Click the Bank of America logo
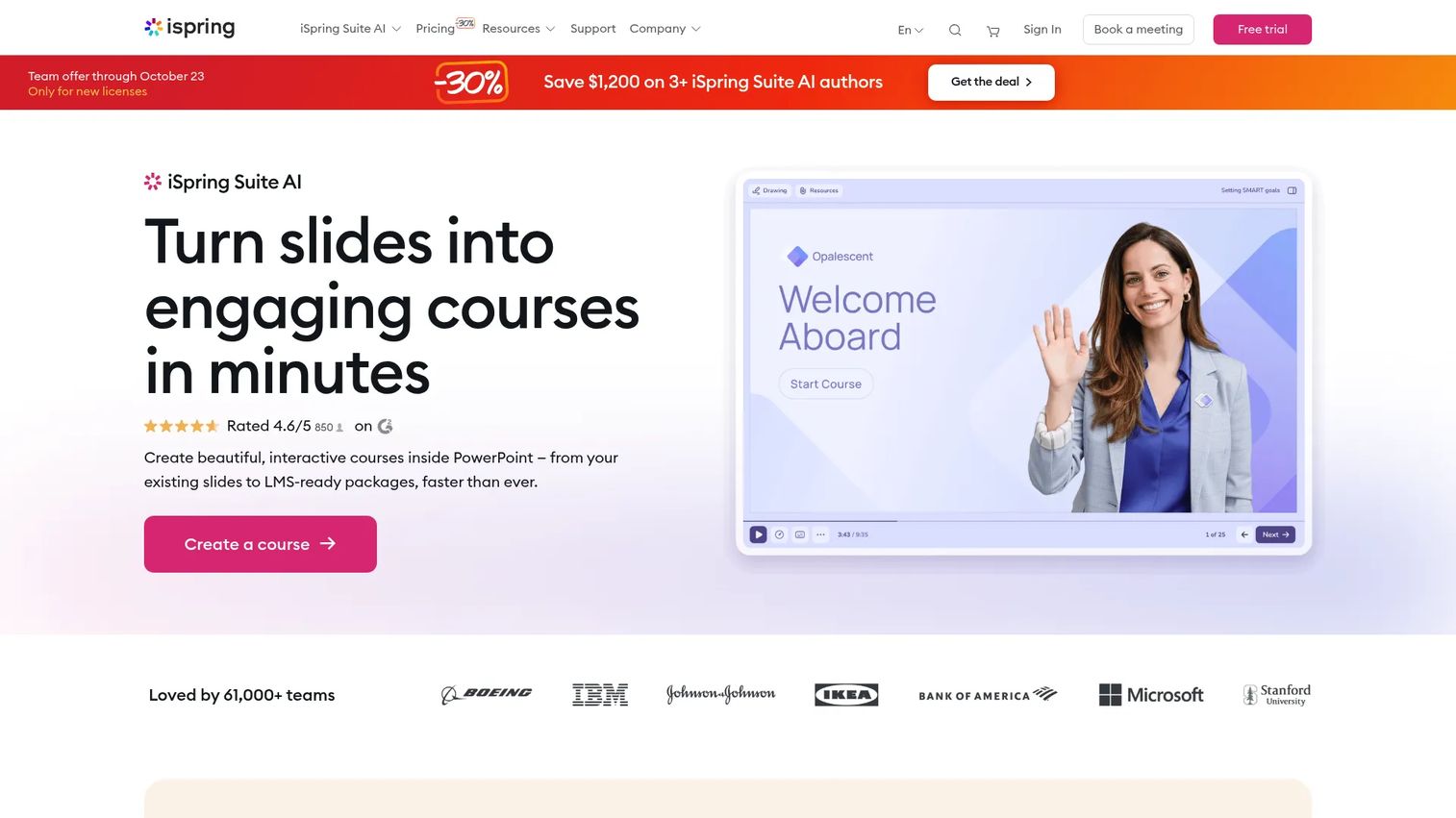The height and width of the screenshot is (818, 1456). point(988,694)
